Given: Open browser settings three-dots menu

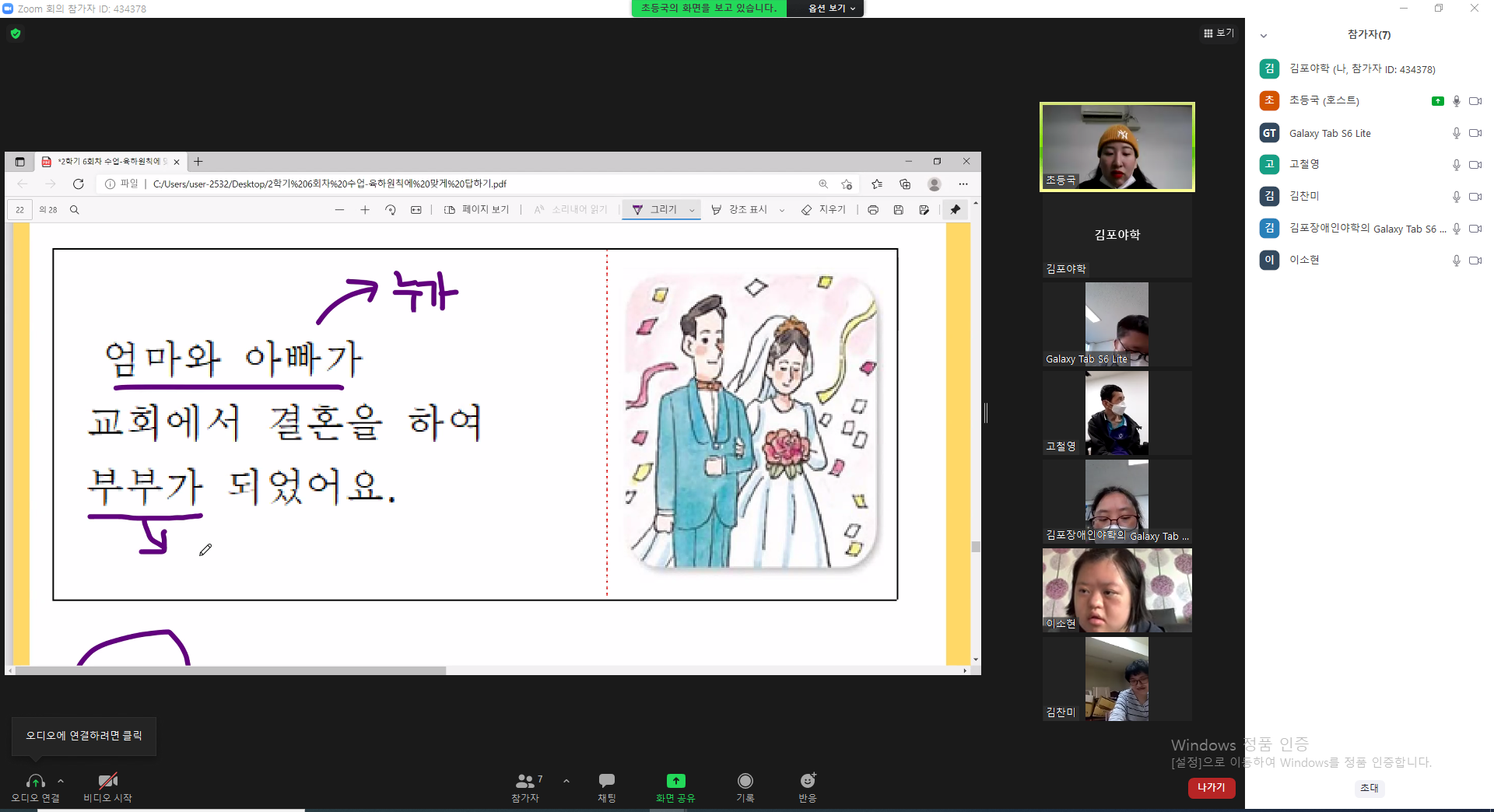Looking at the screenshot, I should (963, 184).
